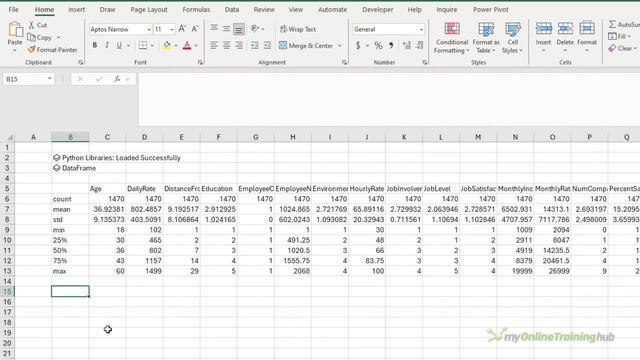The image size is (640, 360).
Task: Click the Insert Function fx button
Action: (x=117, y=79)
